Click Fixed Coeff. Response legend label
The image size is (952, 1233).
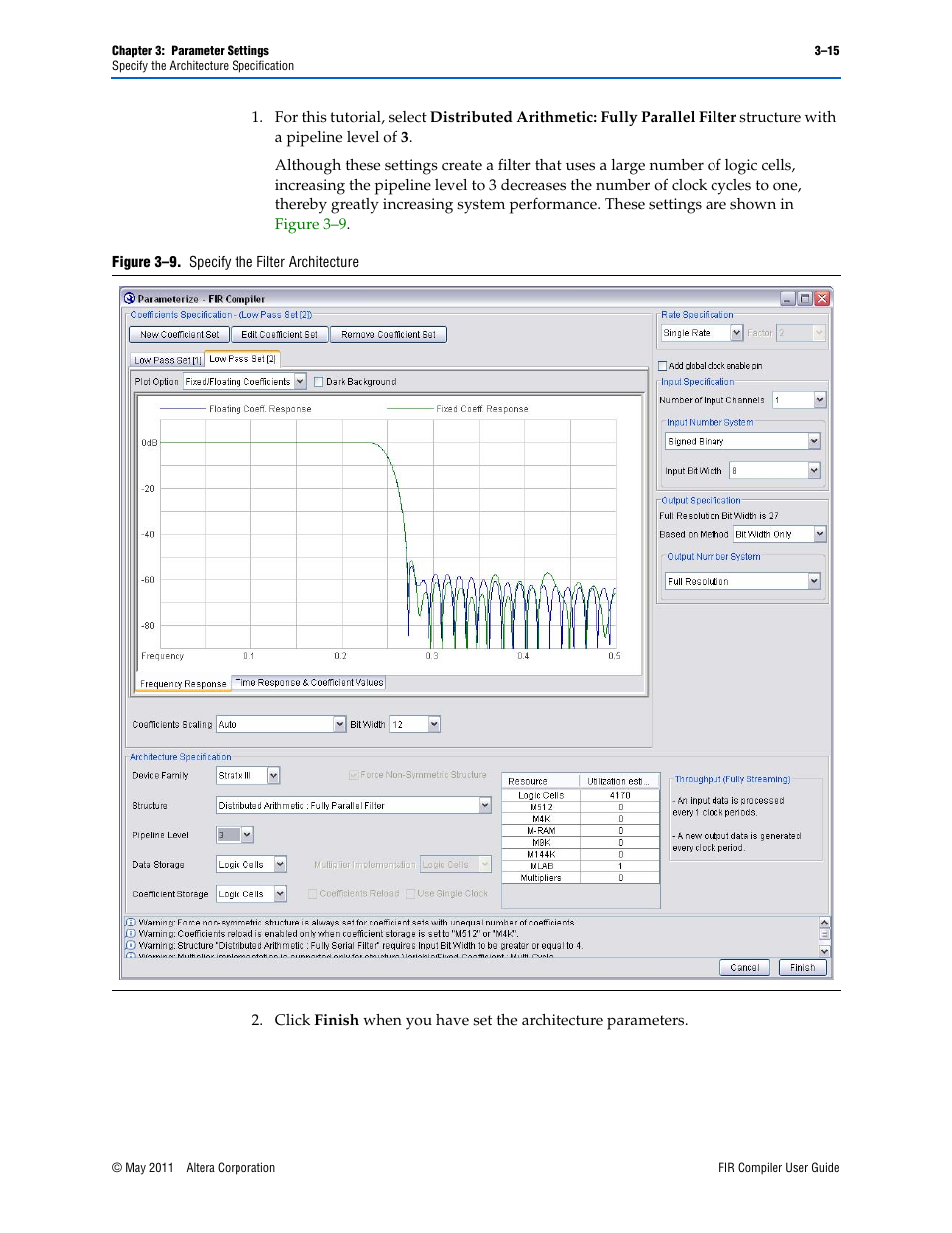tap(482, 409)
